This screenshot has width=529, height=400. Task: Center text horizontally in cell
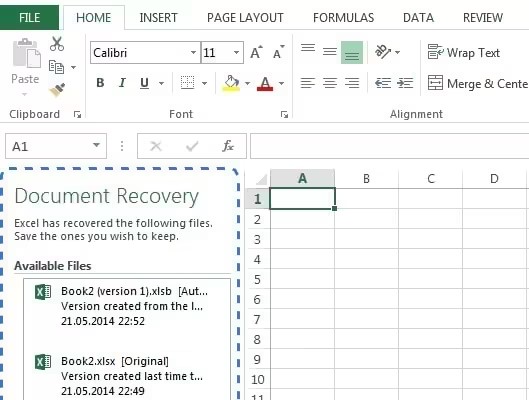click(330, 83)
